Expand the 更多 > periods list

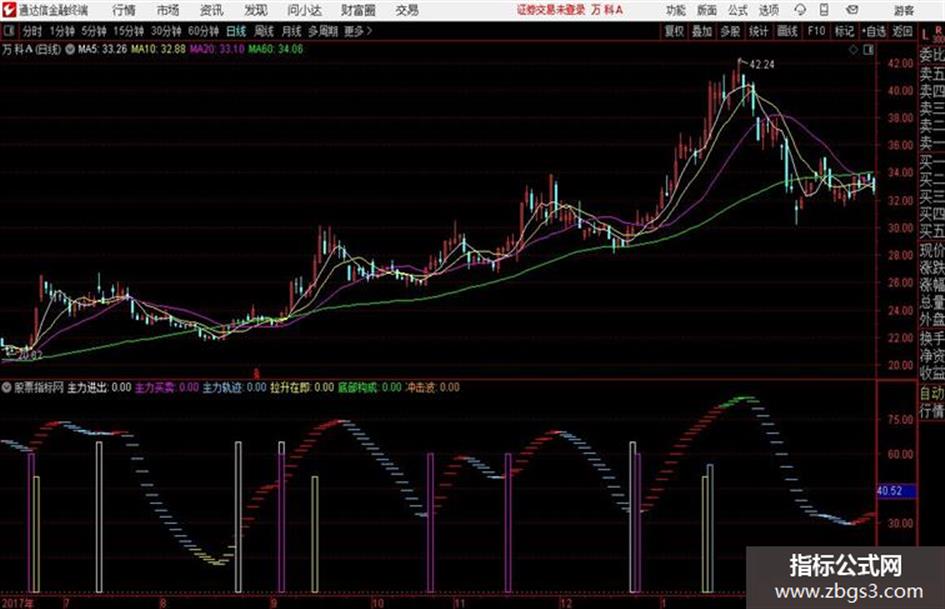(358, 31)
